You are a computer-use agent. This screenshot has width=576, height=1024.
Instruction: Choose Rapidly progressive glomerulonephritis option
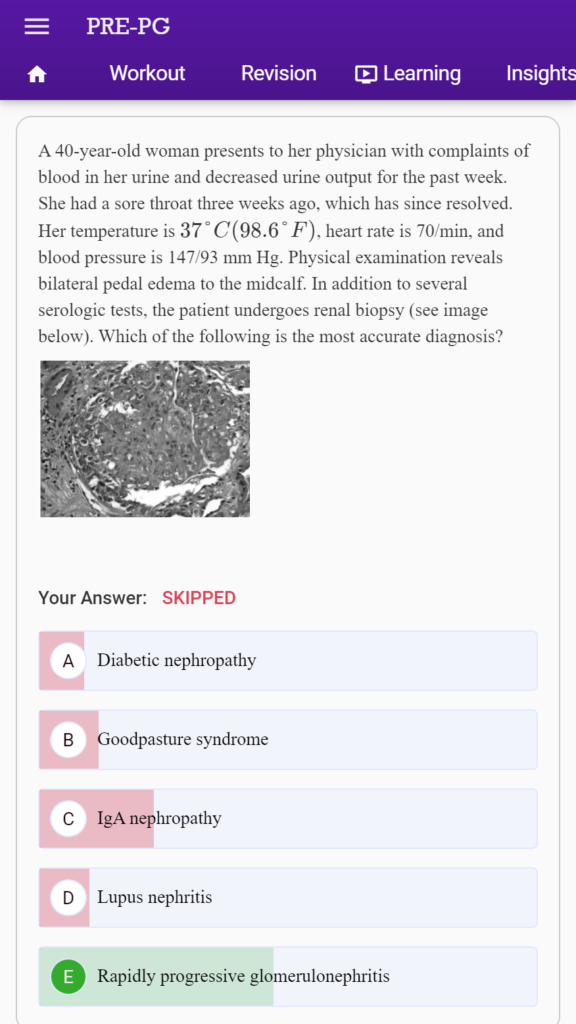tap(288, 977)
